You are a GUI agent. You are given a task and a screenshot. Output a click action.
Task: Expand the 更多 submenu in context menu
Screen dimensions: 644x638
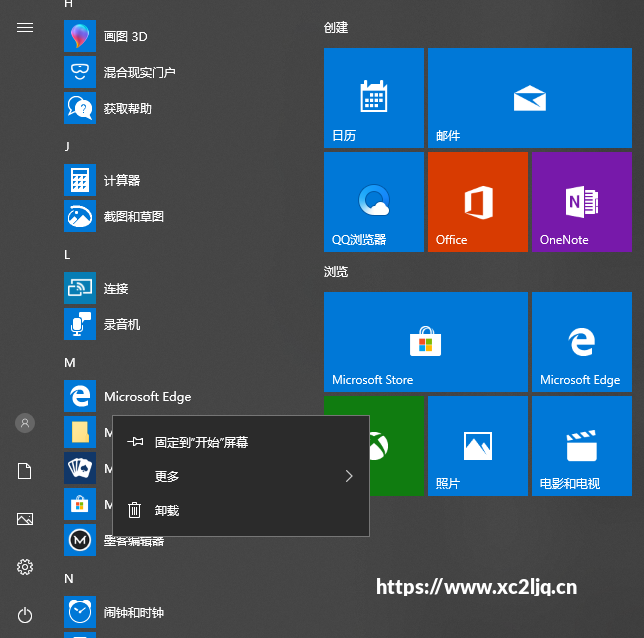241,476
